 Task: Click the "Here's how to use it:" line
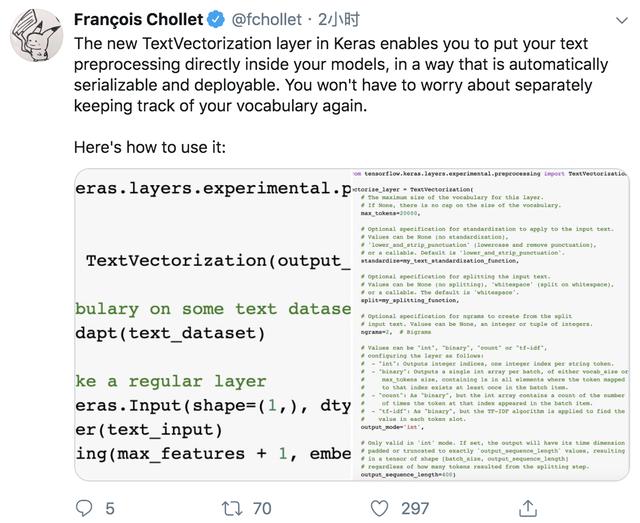point(150,147)
